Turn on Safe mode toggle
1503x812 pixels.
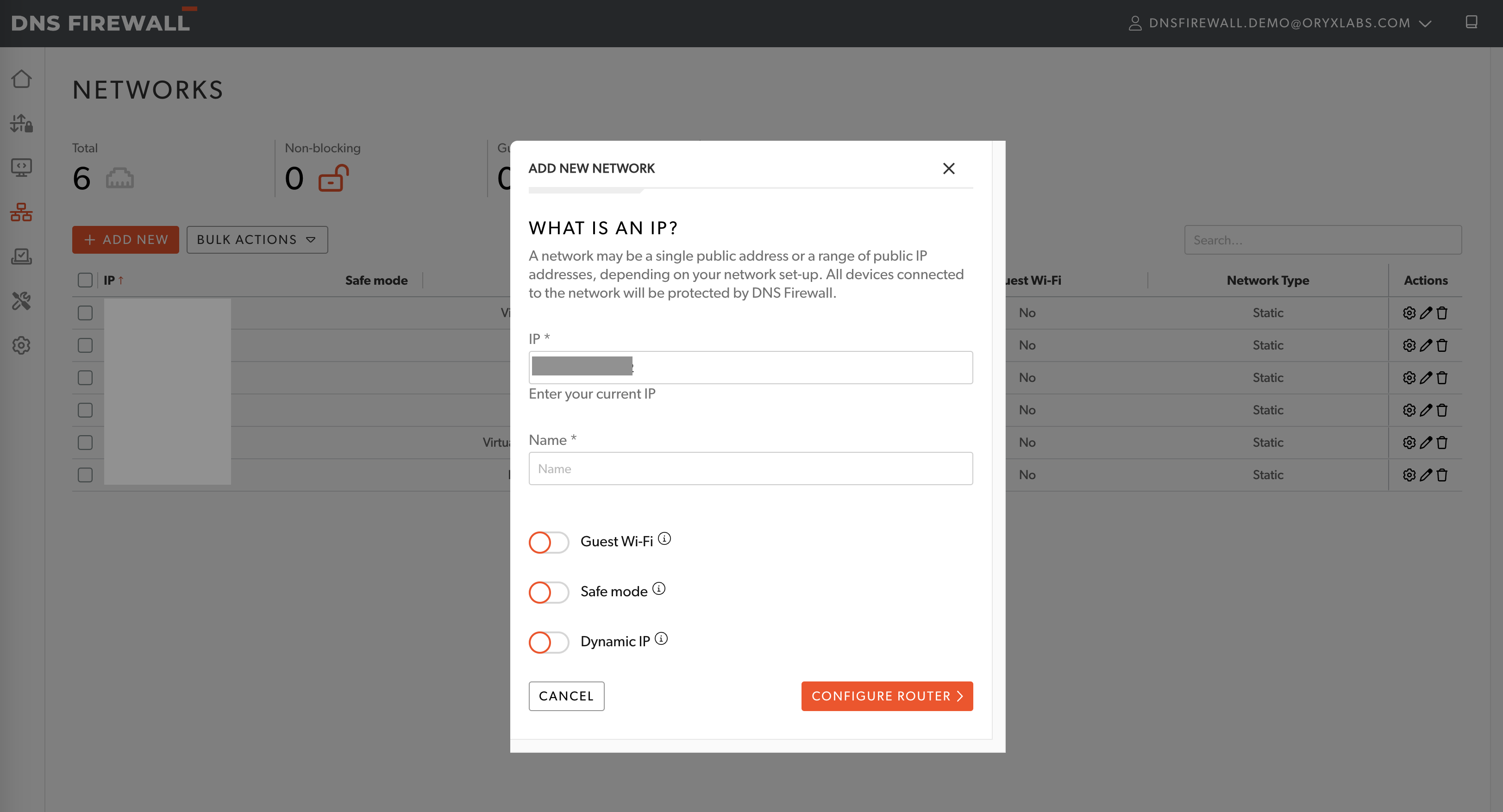(548, 592)
